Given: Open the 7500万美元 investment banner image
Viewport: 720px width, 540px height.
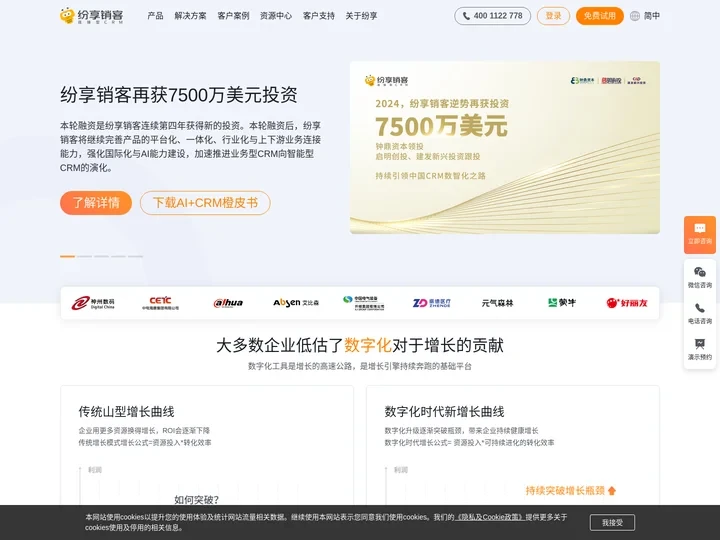Looking at the screenshot, I should (505, 147).
